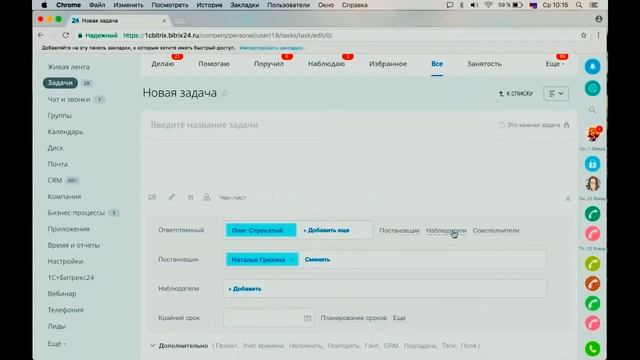
Task: Click the Chrome profile icon
Action: [599, 19]
